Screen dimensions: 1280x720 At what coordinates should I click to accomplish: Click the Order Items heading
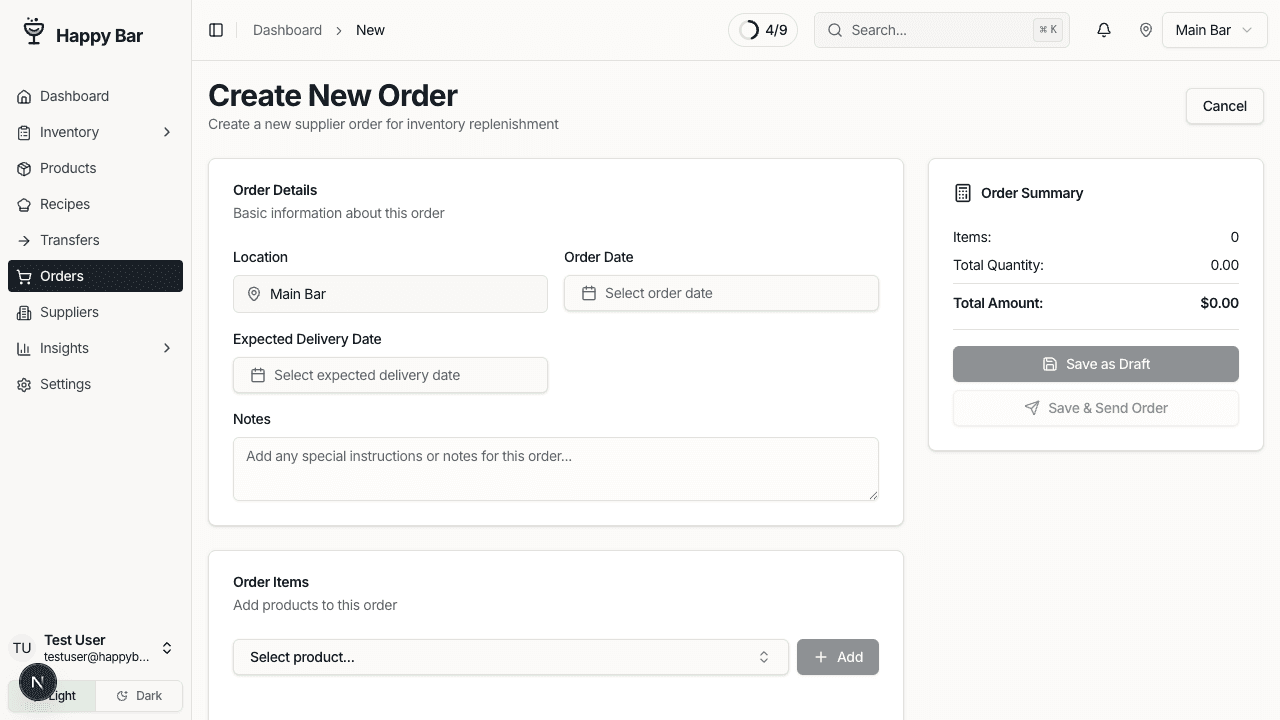click(271, 582)
